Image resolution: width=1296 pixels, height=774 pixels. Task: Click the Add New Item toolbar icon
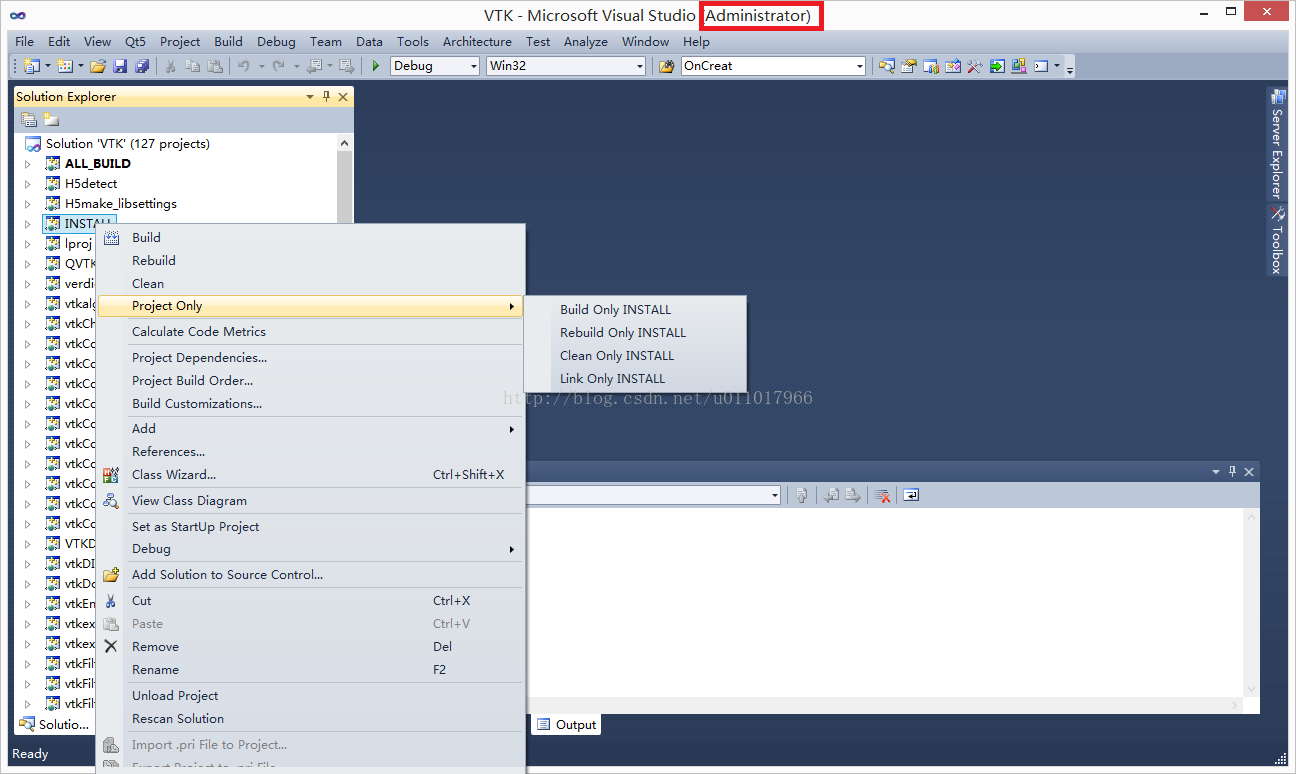tap(65, 66)
